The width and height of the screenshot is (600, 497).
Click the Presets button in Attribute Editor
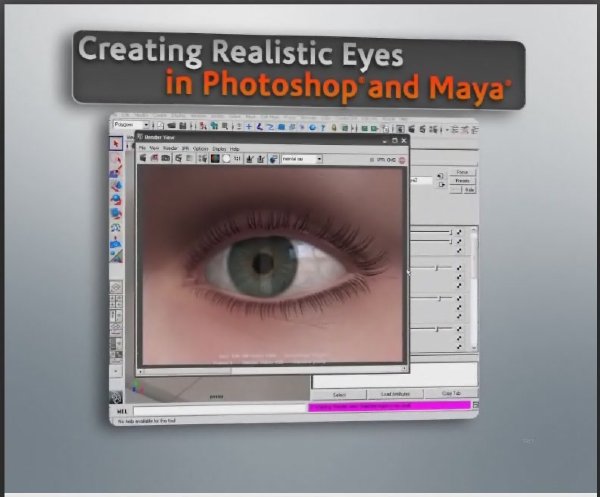[x=462, y=181]
